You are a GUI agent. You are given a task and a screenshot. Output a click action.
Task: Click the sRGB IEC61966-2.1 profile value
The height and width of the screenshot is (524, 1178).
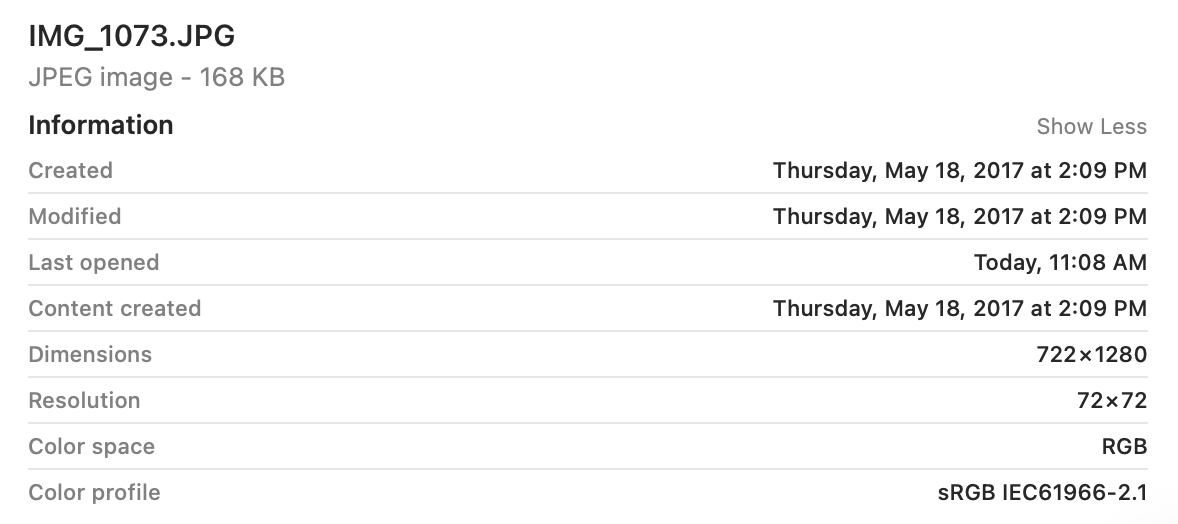tap(1042, 492)
